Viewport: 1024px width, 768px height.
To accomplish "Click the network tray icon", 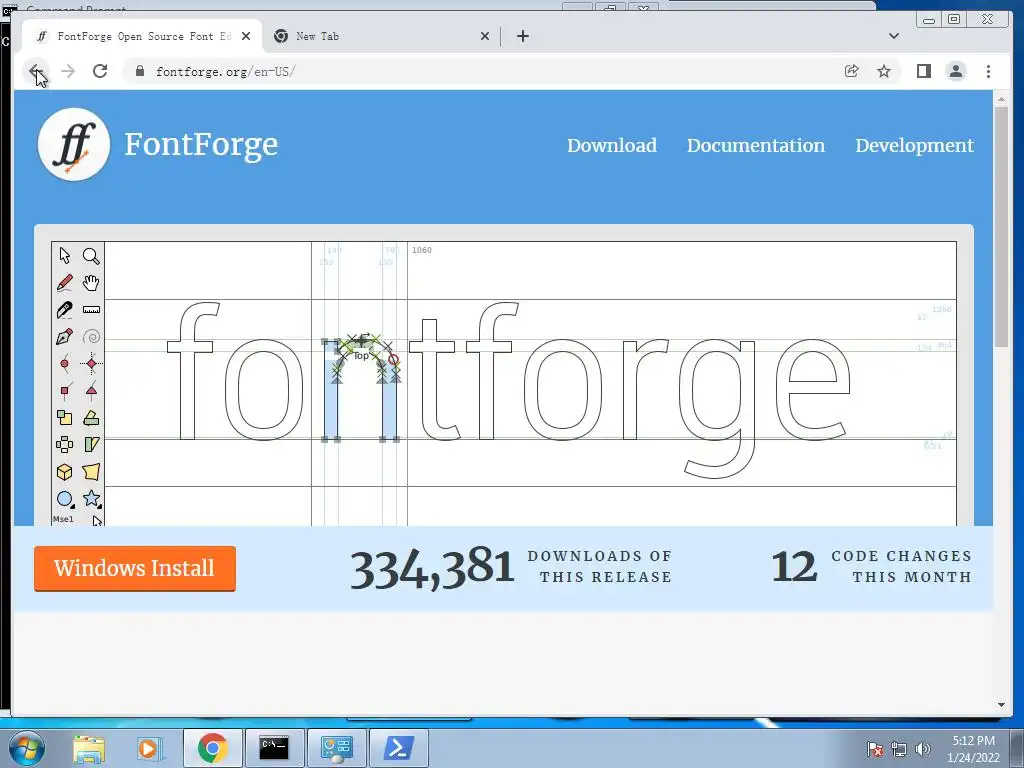I will [899, 750].
